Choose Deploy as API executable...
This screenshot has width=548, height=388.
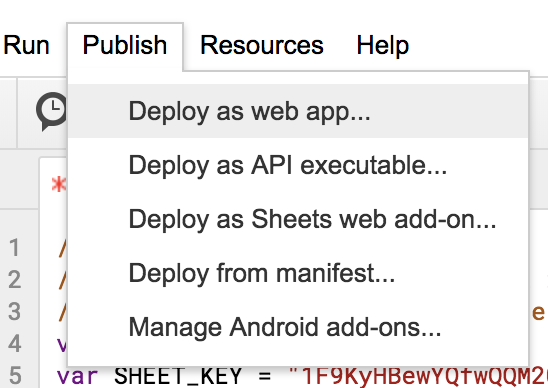[x=298, y=165]
